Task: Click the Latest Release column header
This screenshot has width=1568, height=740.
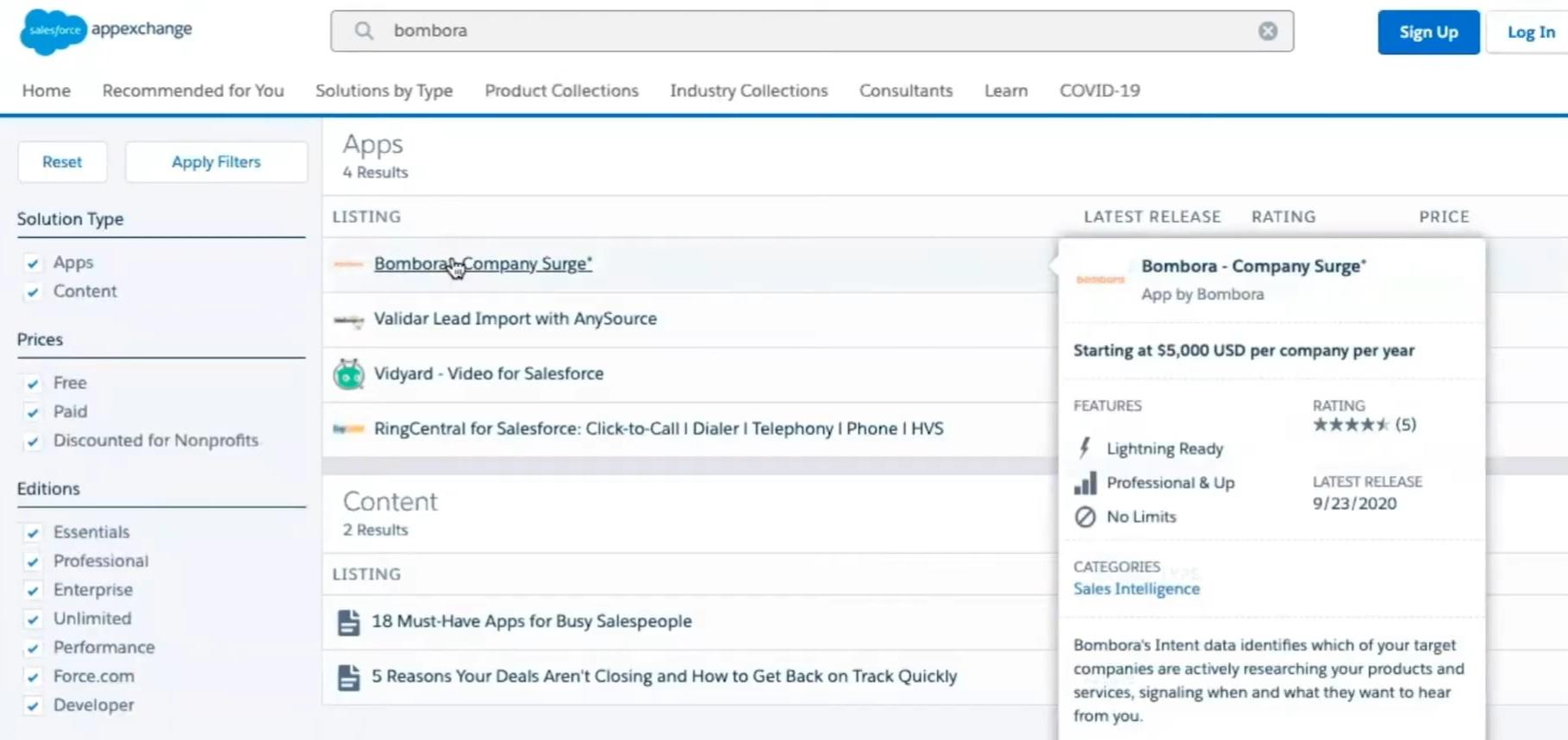Action: [x=1153, y=216]
